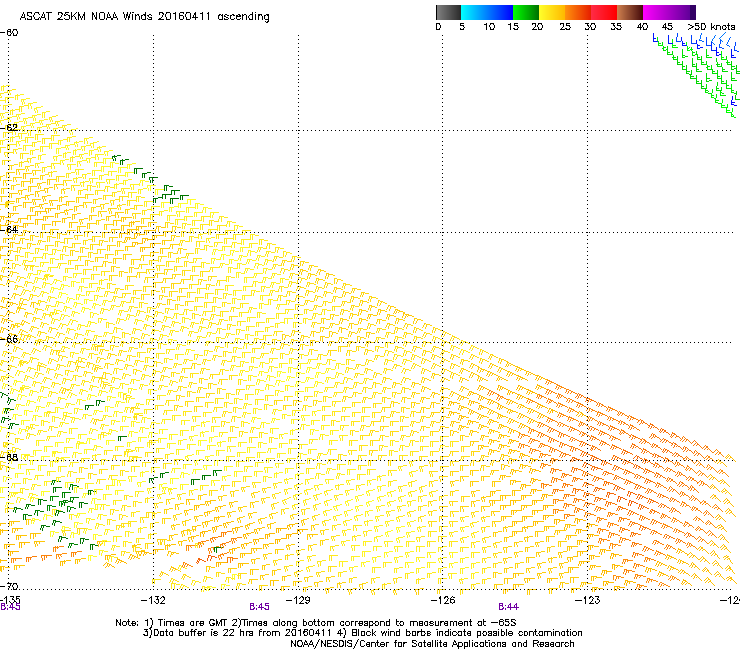Click the green 15-20 knots color band

click(526, 12)
